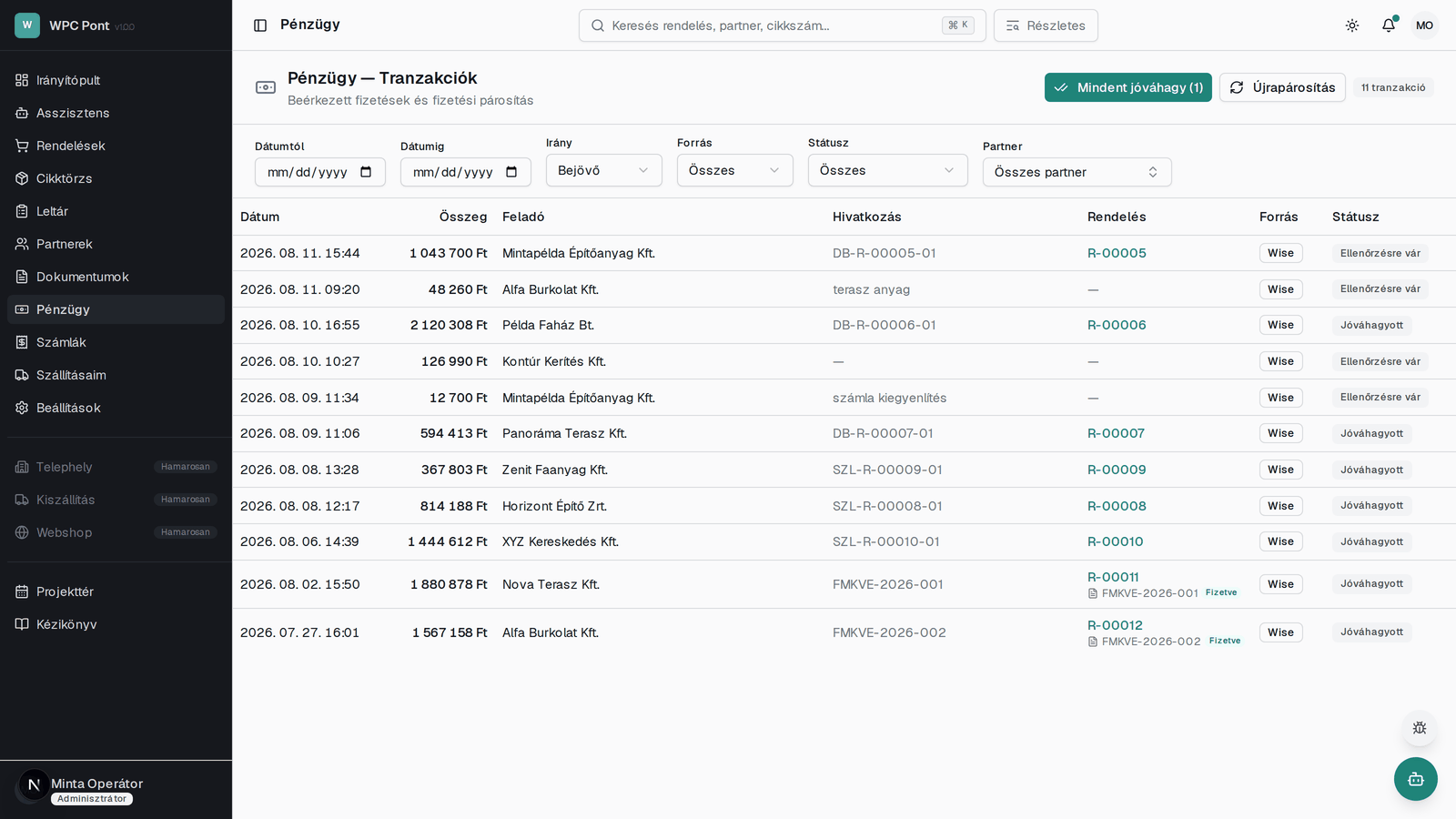Viewport: 1456px width, 819px height.
Task: Click Jóváhagyott status in Példa Faház row
Action: click(1371, 325)
